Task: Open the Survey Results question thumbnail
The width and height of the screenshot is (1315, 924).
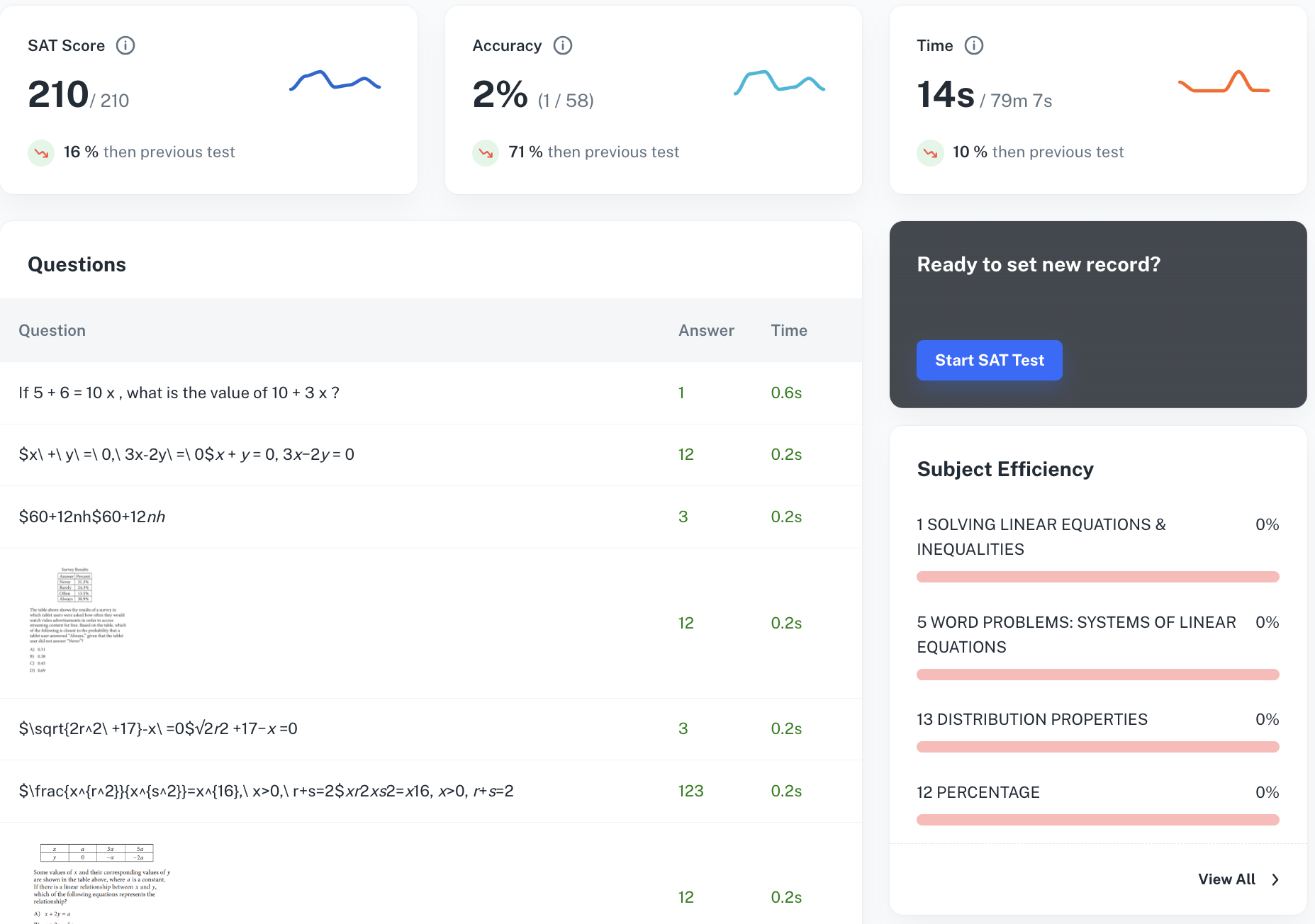Action: pyautogui.click(x=77, y=621)
